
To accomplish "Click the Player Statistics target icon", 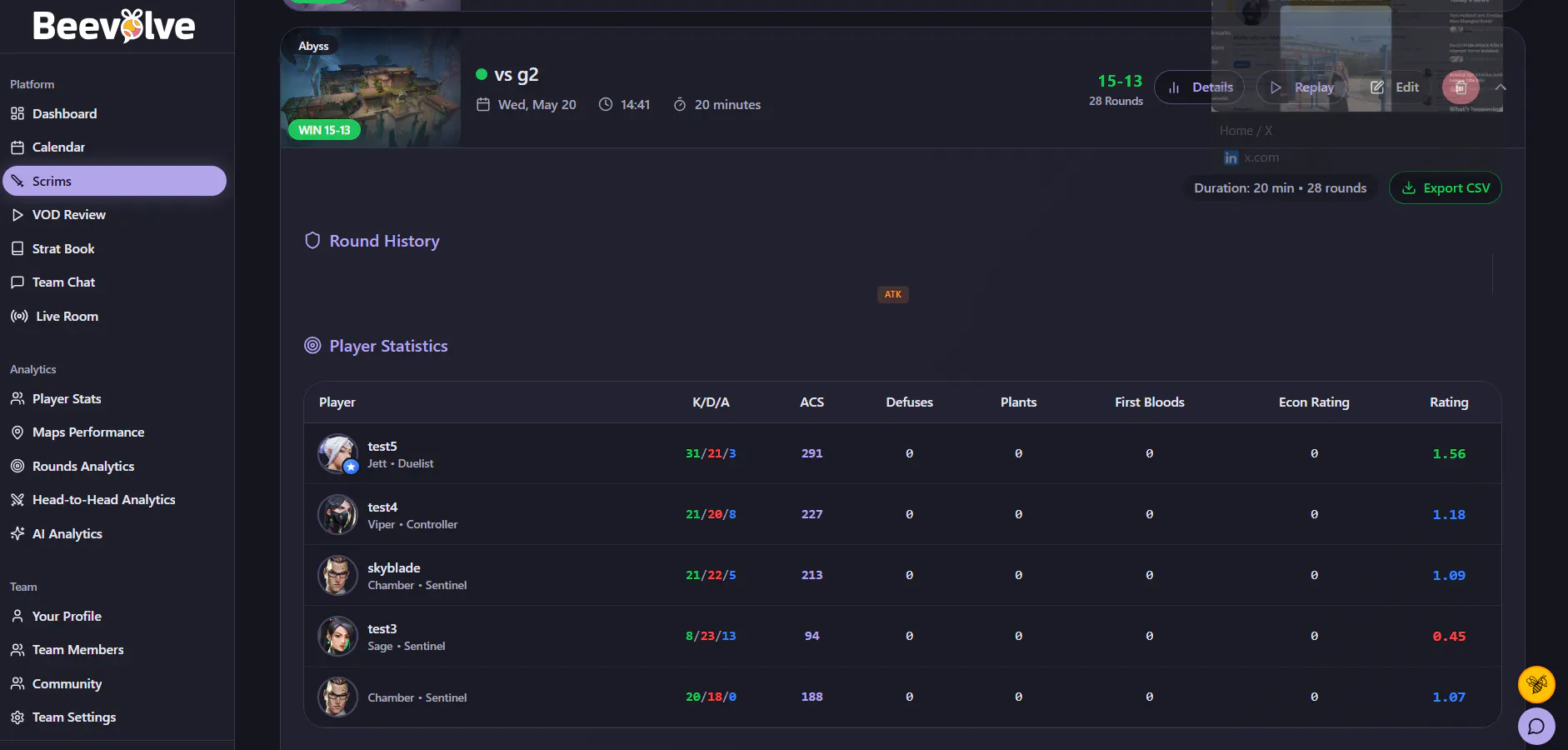I will point(312,346).
